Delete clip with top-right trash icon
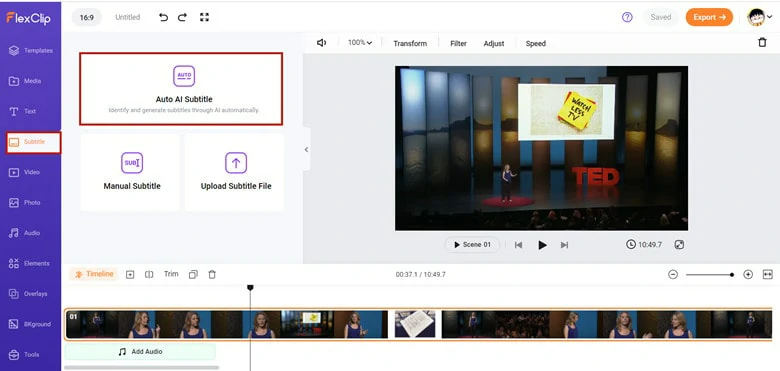780x371 pixels. (x=762, y=43)
